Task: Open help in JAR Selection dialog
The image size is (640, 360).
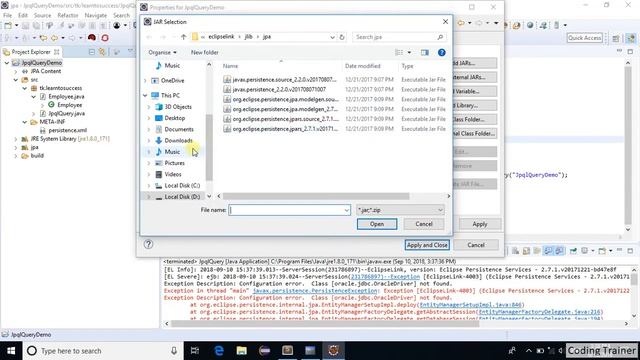Action: (x=441, y=52)
